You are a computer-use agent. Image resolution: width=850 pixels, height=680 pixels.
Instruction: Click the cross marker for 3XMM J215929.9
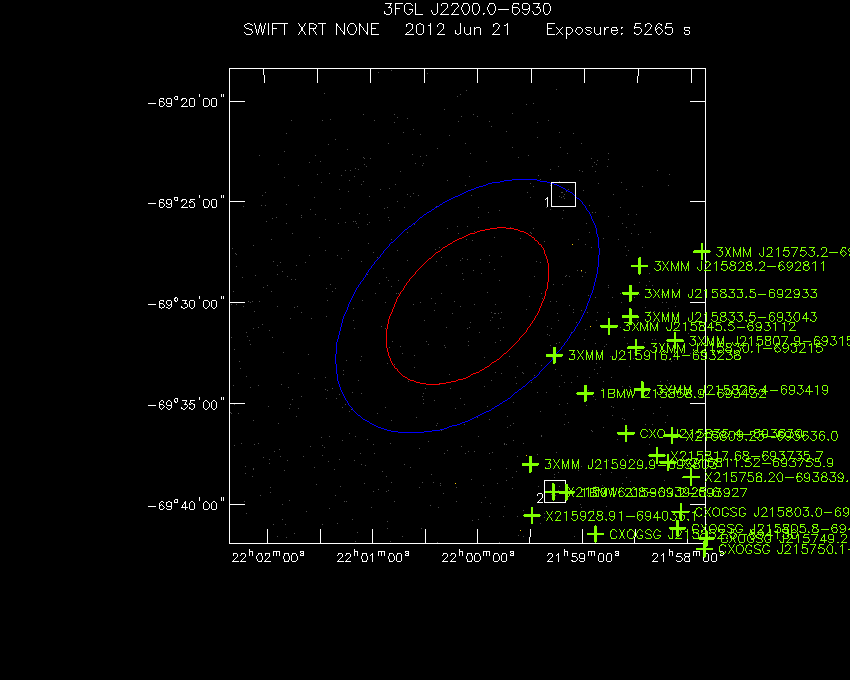pos(530,464)
